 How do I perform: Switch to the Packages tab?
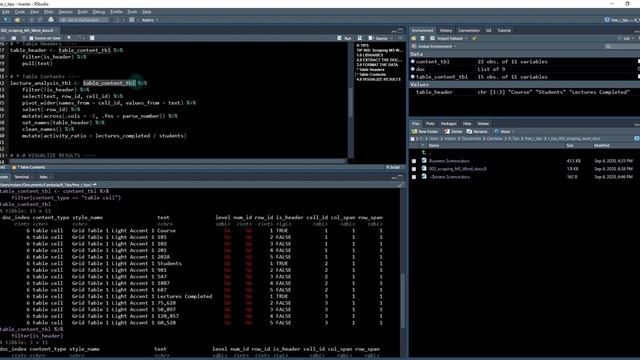point(449,124)
